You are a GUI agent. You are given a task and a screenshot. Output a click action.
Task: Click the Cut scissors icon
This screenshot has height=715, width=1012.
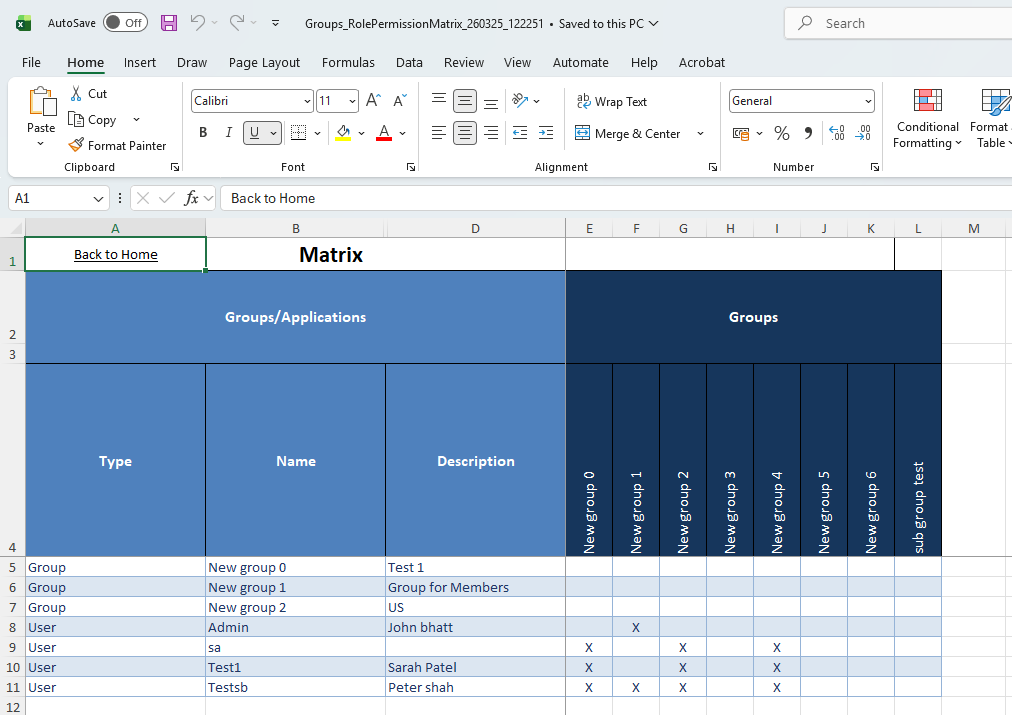click(x=77, y=93)
